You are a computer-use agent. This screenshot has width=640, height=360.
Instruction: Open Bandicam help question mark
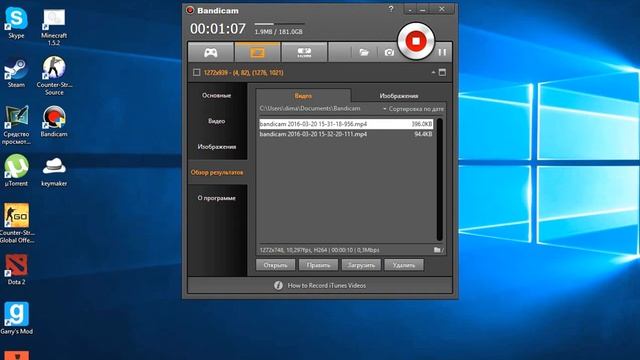[x=391, y=9]
